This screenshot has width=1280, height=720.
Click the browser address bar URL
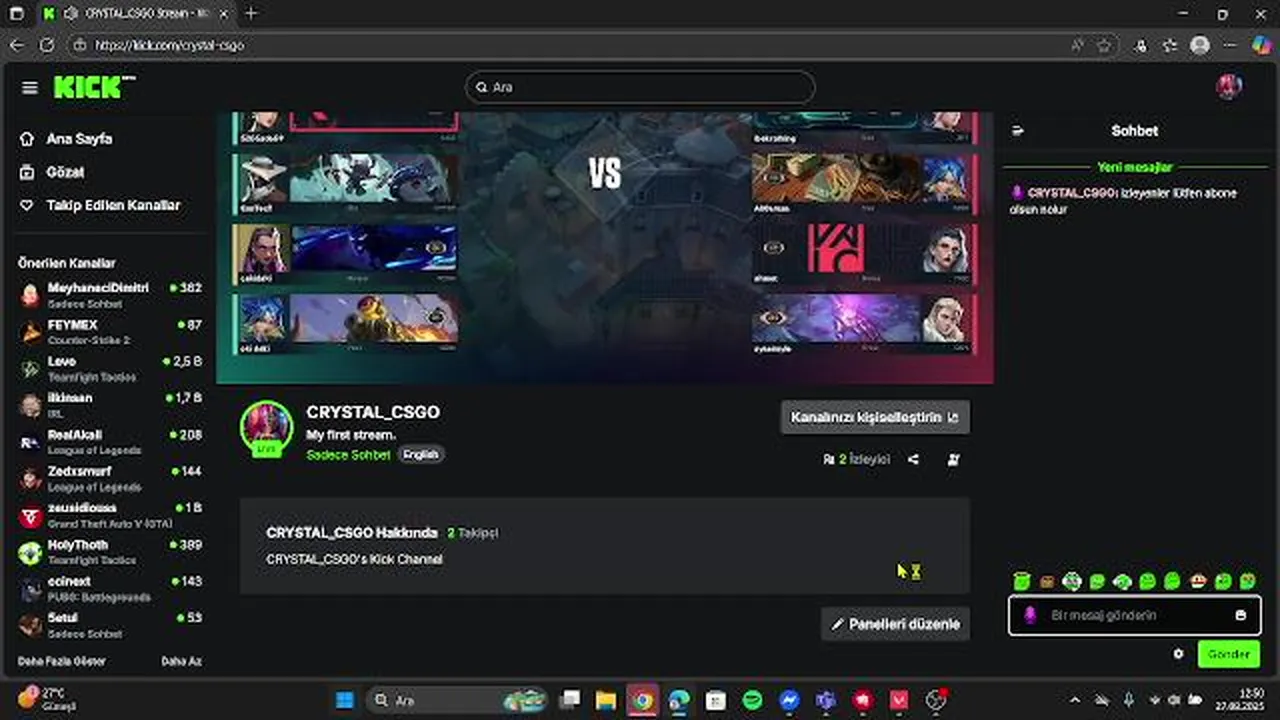coord(170,45)
